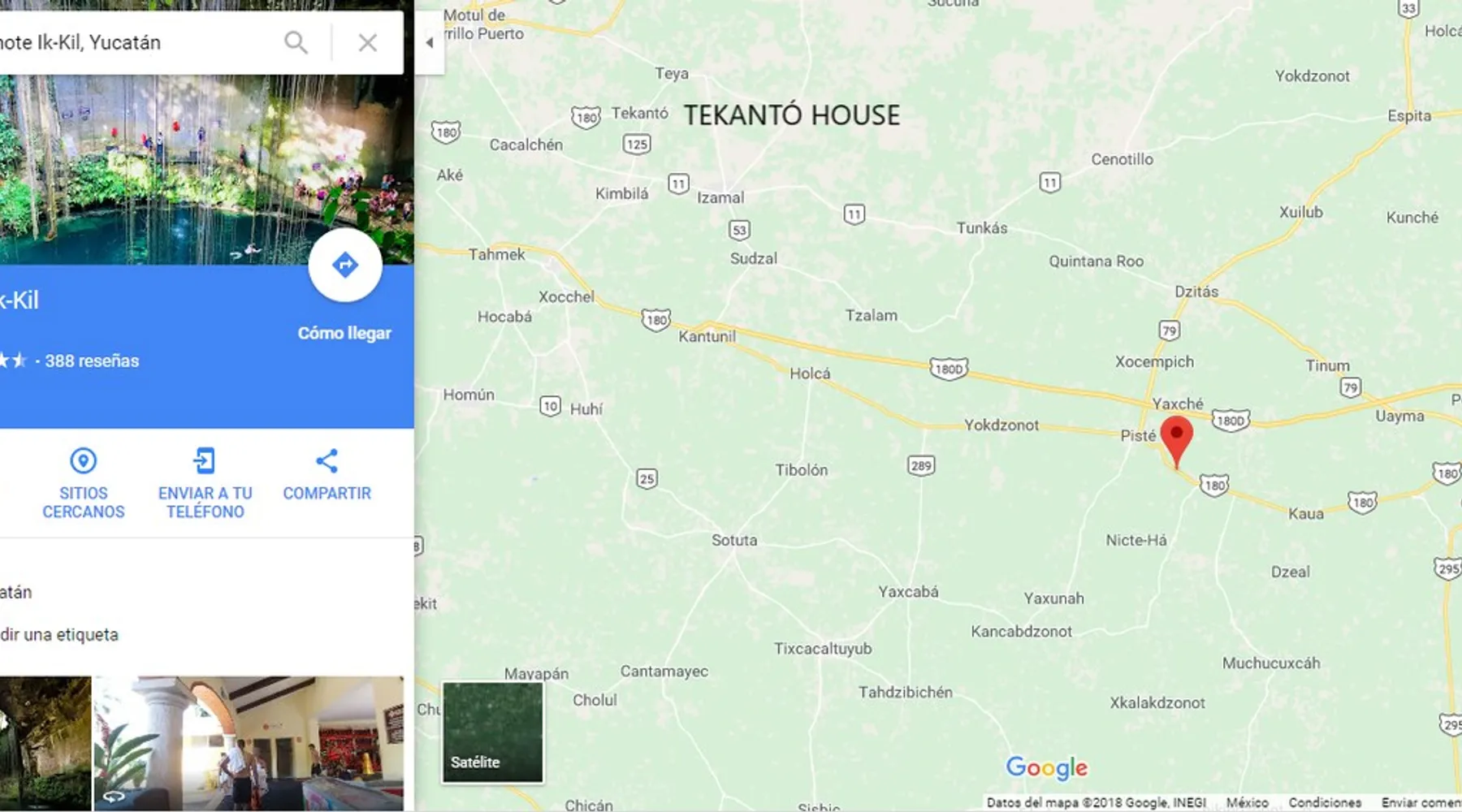1462x812 pixels.
Task: Click the Izamal town label
Action: pyautogui.click(x=720, y=197)
